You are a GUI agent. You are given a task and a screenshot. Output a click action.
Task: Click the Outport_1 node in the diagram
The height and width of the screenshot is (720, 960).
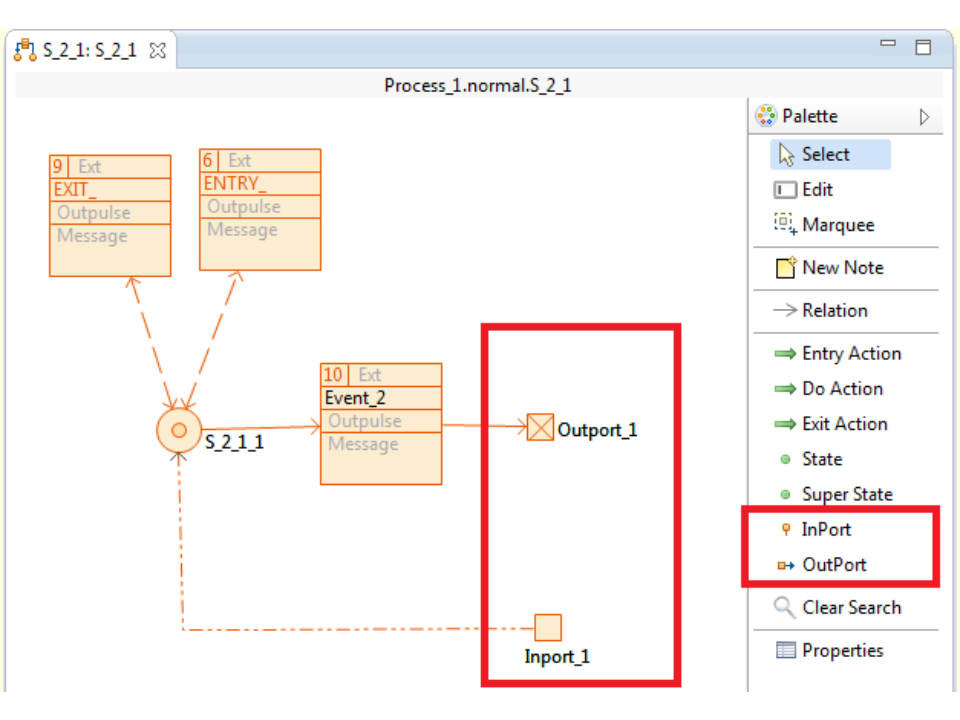tap(540, 429)
